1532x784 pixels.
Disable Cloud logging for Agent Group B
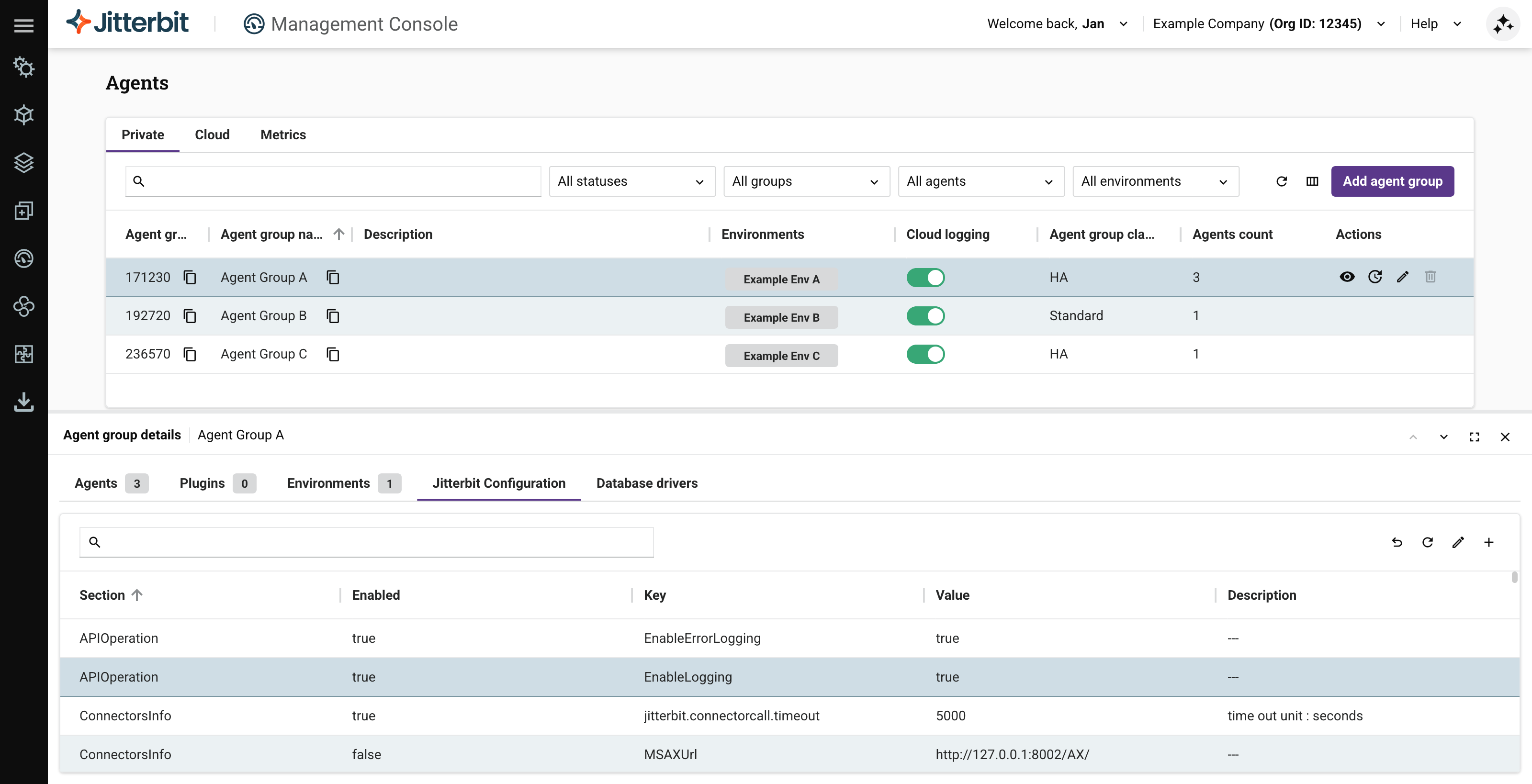[925, 315]
